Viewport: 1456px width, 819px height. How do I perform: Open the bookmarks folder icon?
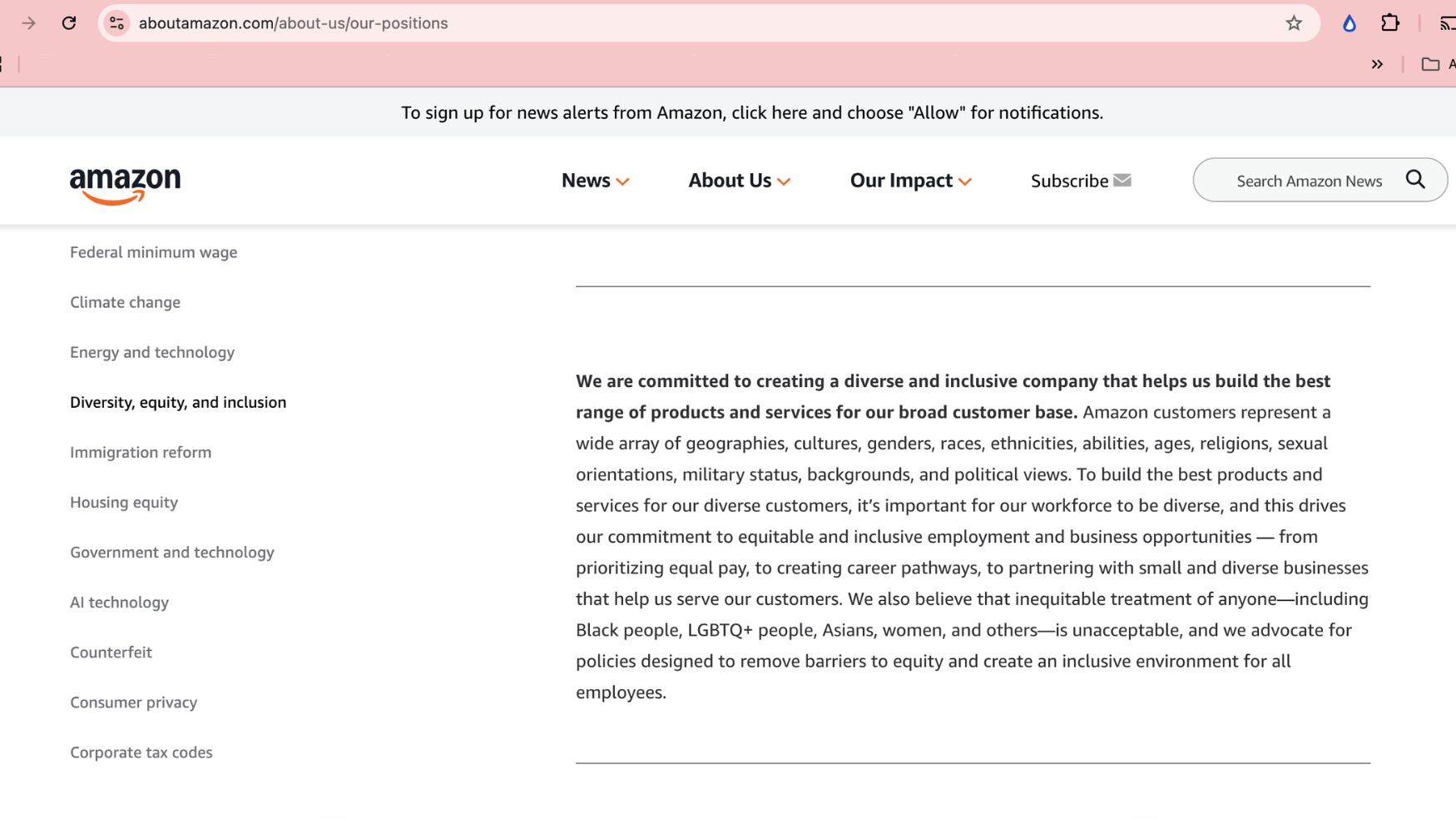coord(1430,64)
